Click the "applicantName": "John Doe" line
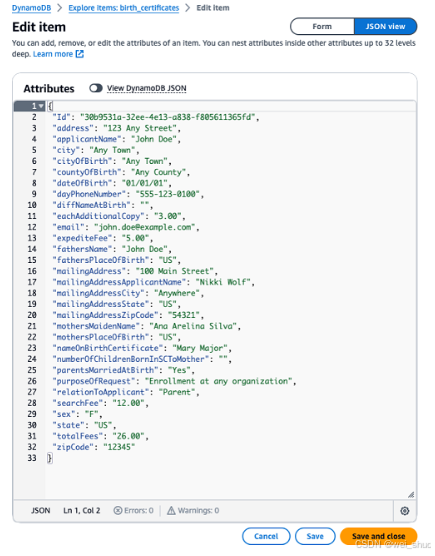Image resolution: width=435 pixels, height=556 pixels. 117,139
